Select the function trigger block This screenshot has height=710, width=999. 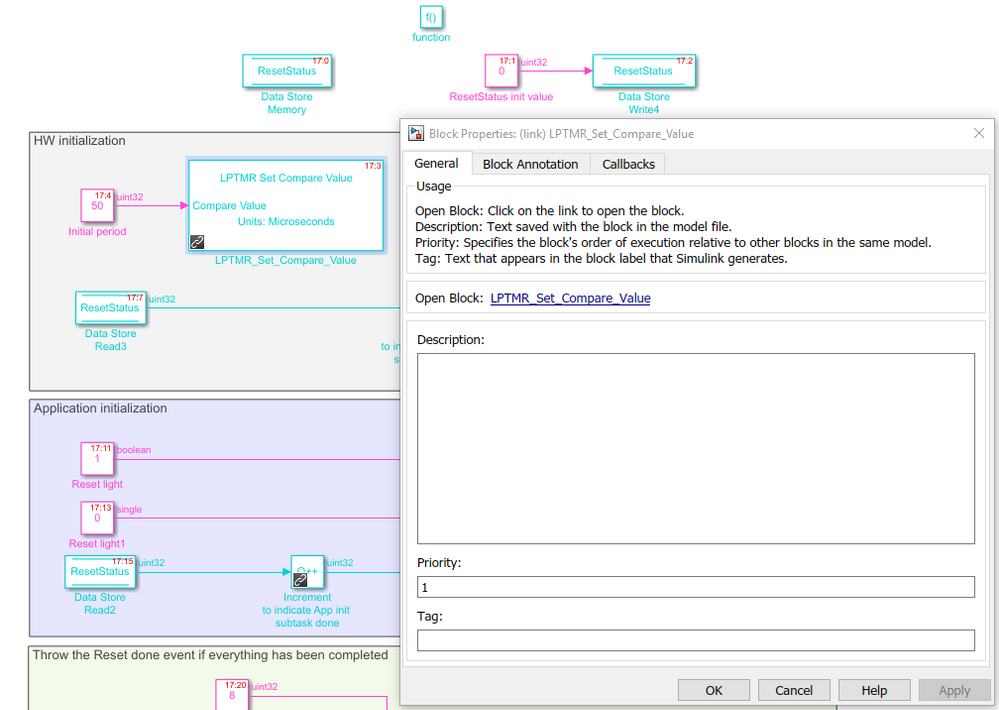point(431,17)
